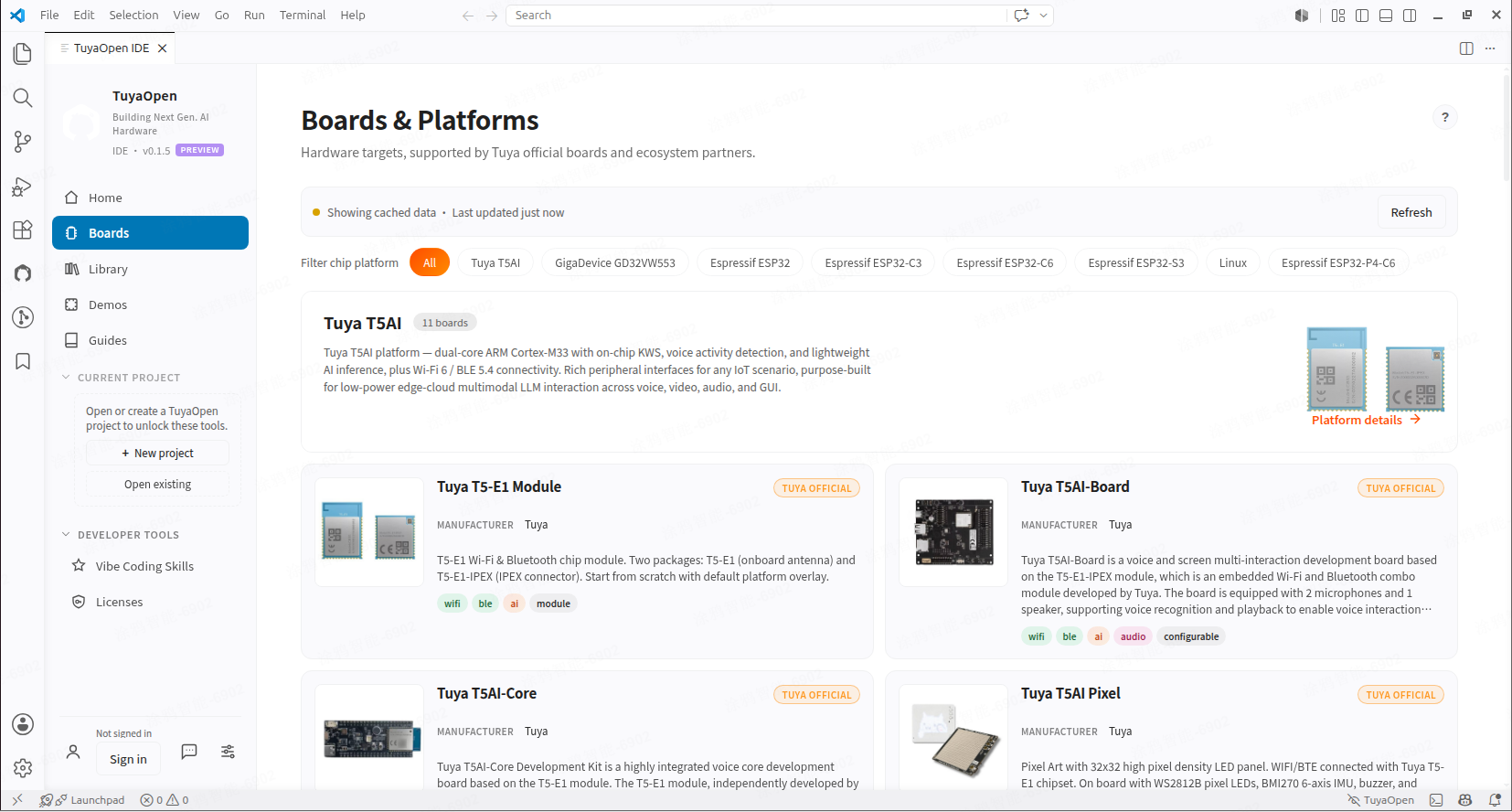Screen dimensions: 1512x812
Task: Follow the Platform details link
Action: coord(1366,420)
